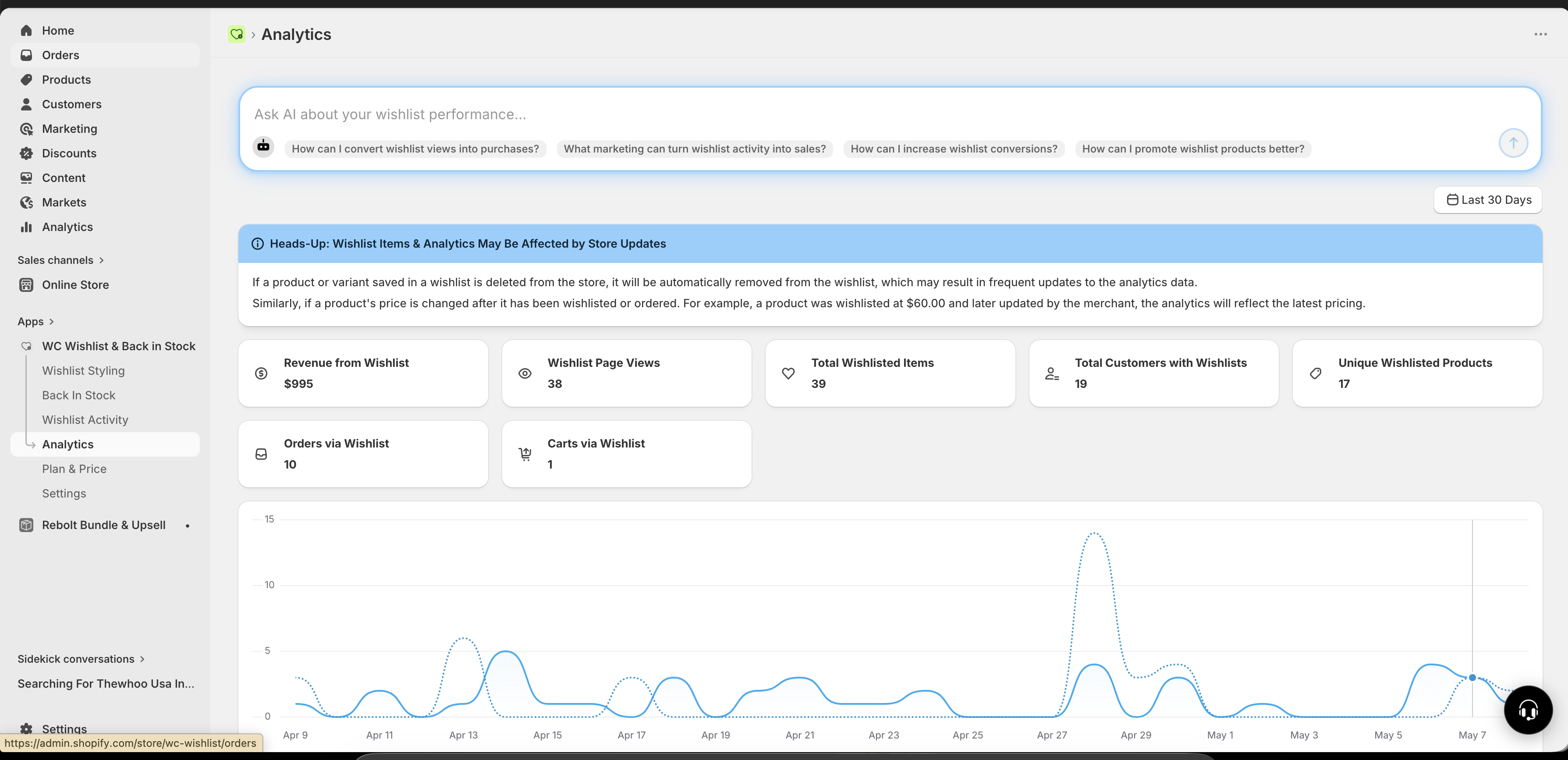Open Markets in the sidebar
The image size is (1568, 760).
[105, 202]
